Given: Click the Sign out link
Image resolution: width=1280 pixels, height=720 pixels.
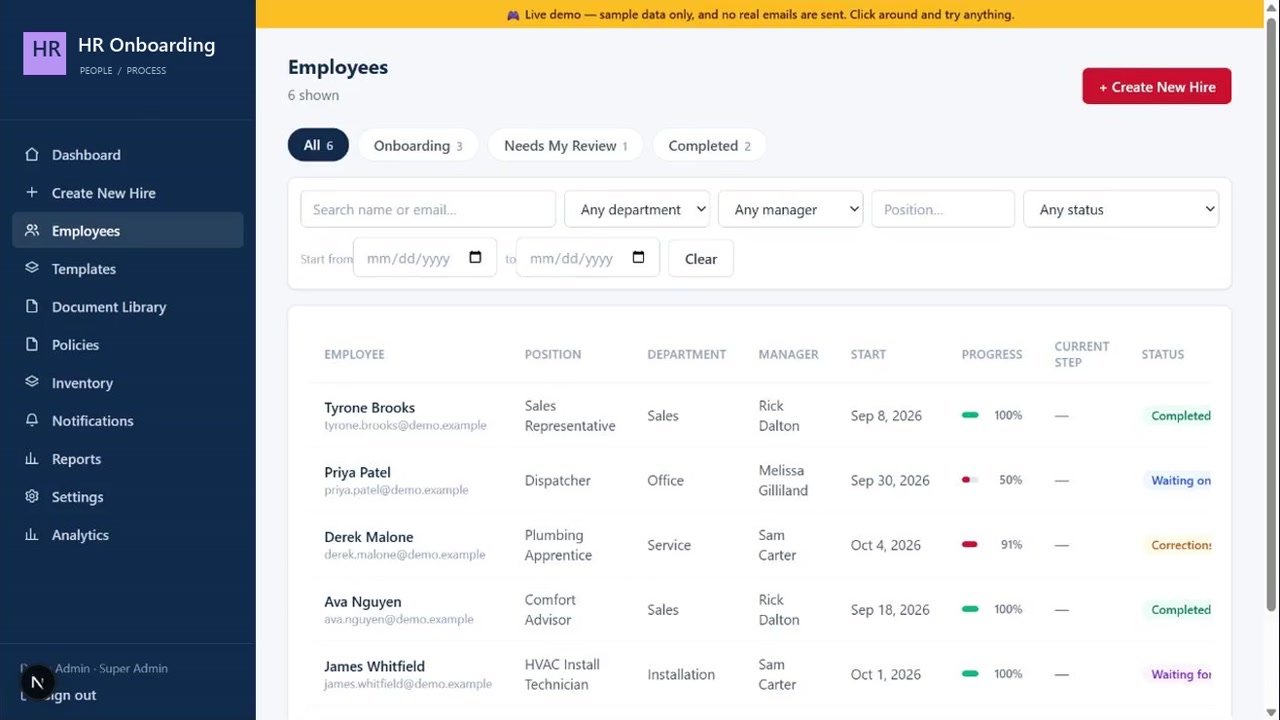Looking at the screenshot, I should [x=71, y=695].
